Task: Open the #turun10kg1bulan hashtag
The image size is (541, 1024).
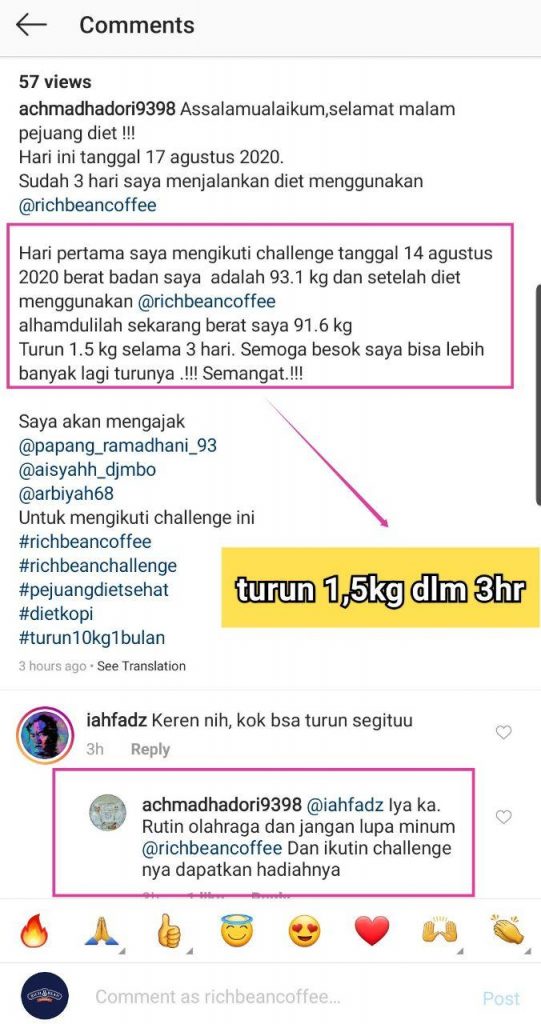Action: [x=91, y=637]
